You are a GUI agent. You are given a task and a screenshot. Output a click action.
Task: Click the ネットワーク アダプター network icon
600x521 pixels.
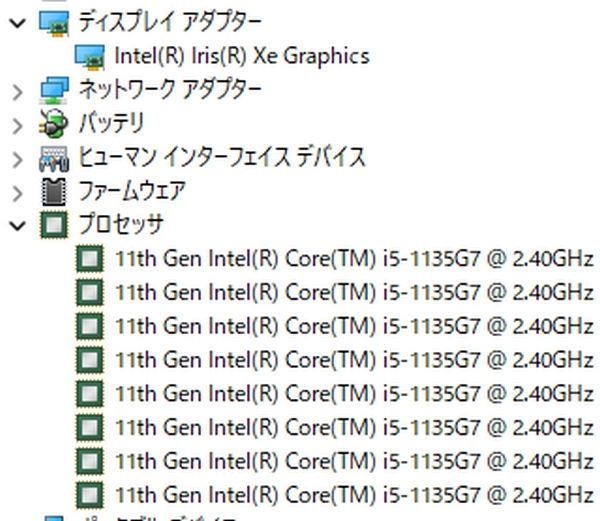coord(54,91)
